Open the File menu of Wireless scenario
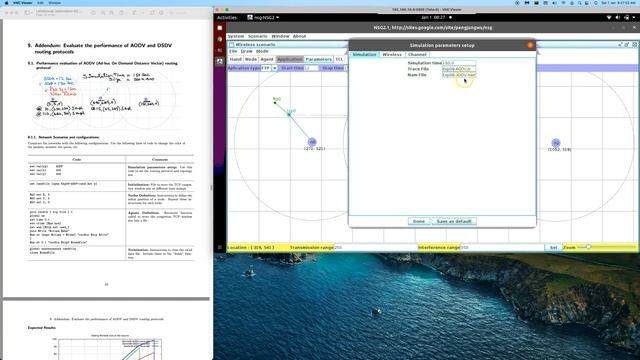The width and height of the screenshot is (640, 360). [x=233, y=51]
